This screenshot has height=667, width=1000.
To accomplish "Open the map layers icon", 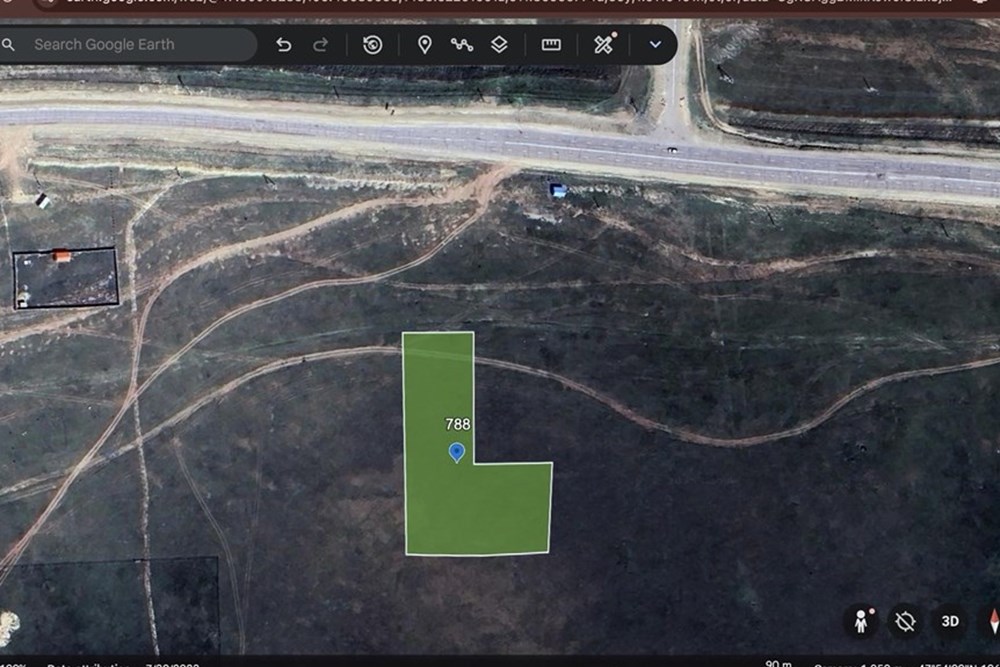I will pos(499,45).
